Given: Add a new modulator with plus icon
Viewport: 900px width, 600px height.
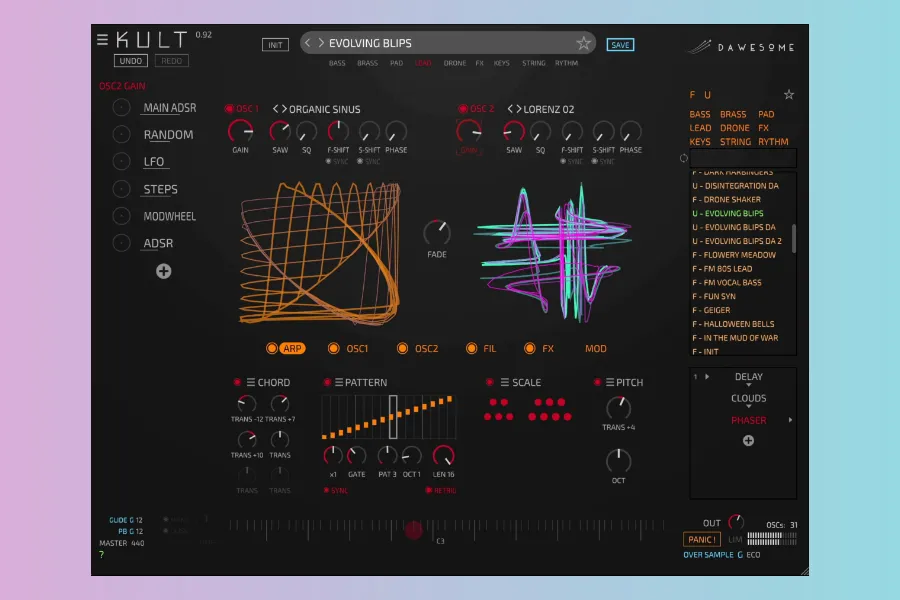Looking at the screenshot, I should click(x=164, y=271).
